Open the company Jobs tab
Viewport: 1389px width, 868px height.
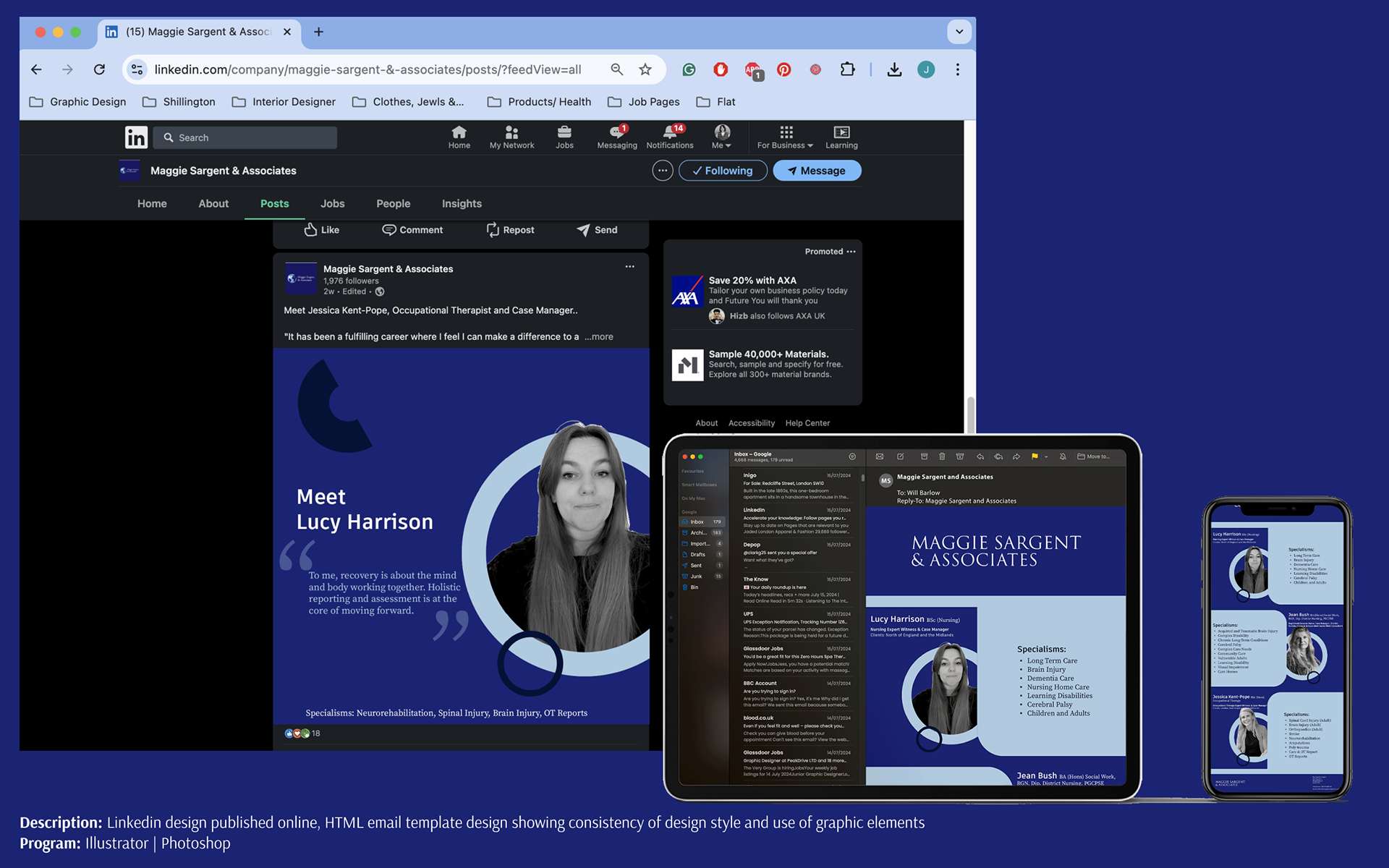332,203
